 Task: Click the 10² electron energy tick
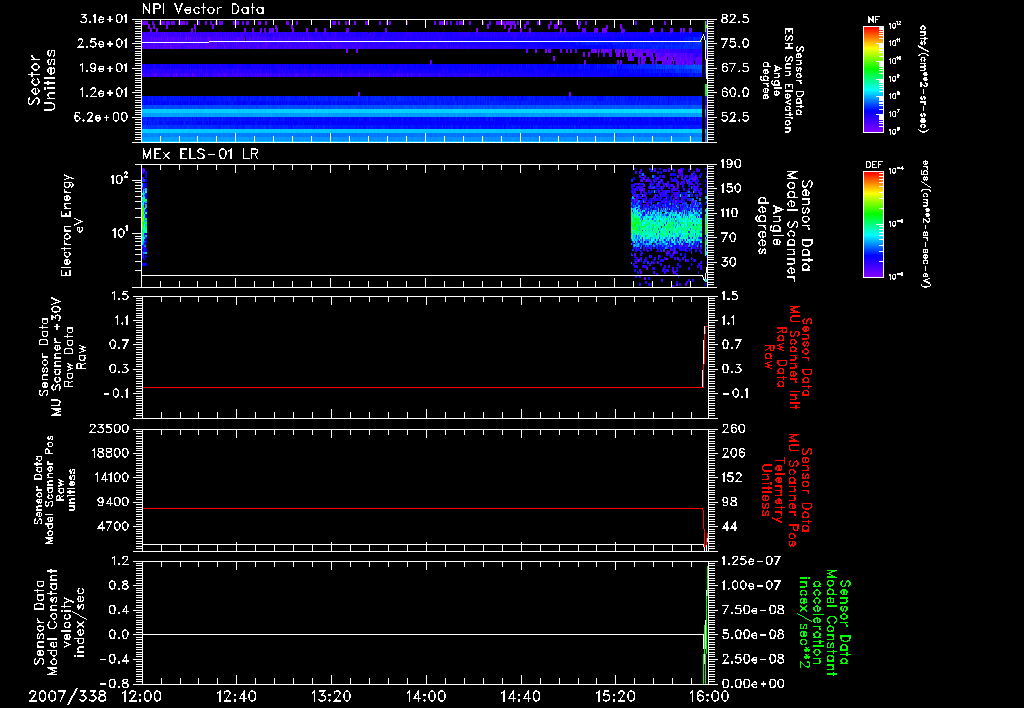pos(118,179)
